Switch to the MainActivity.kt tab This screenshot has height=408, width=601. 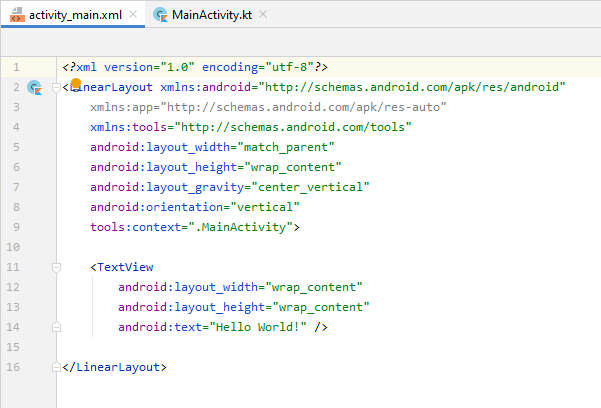pos(209,15)
